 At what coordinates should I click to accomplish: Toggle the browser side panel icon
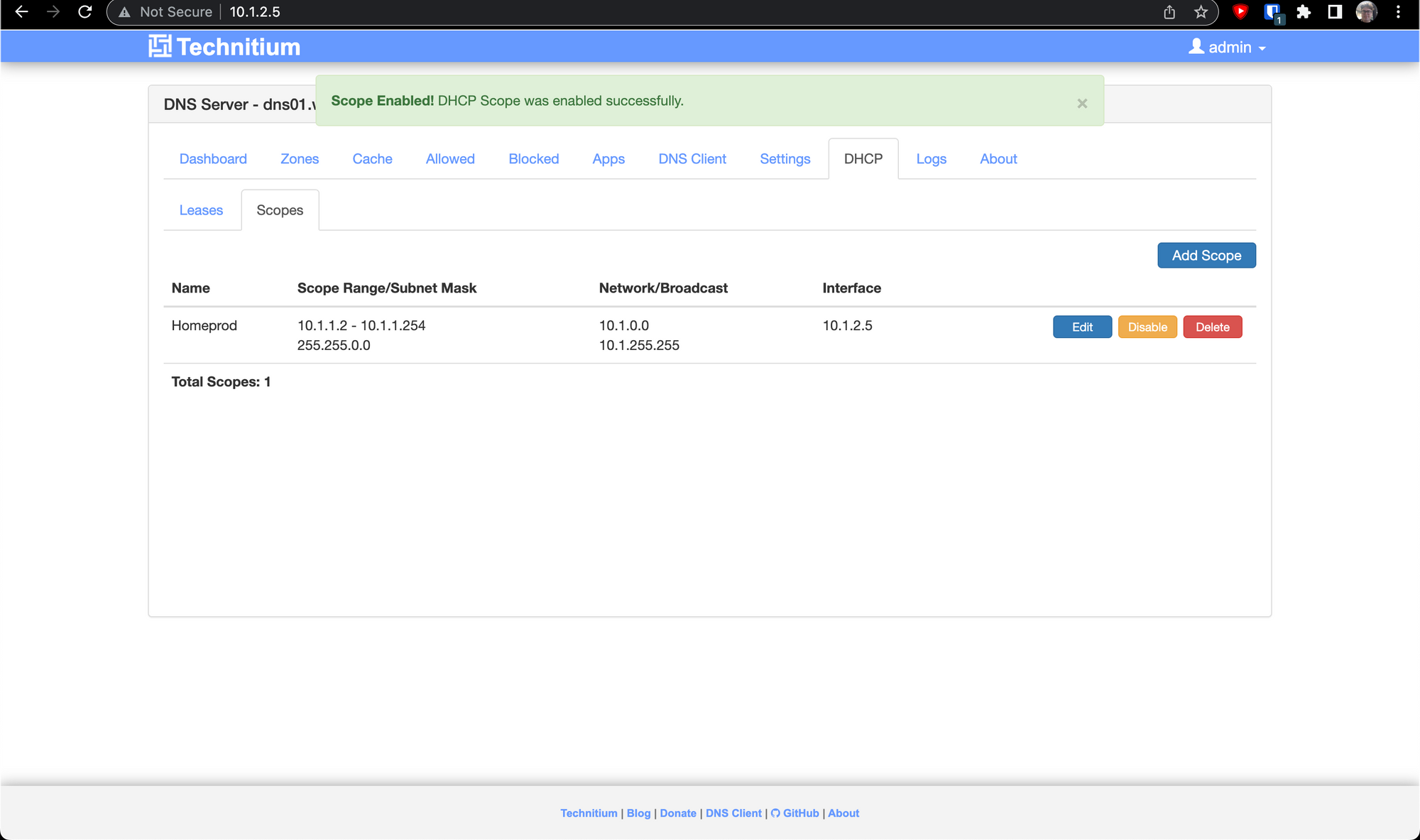tap(1335, 12)
